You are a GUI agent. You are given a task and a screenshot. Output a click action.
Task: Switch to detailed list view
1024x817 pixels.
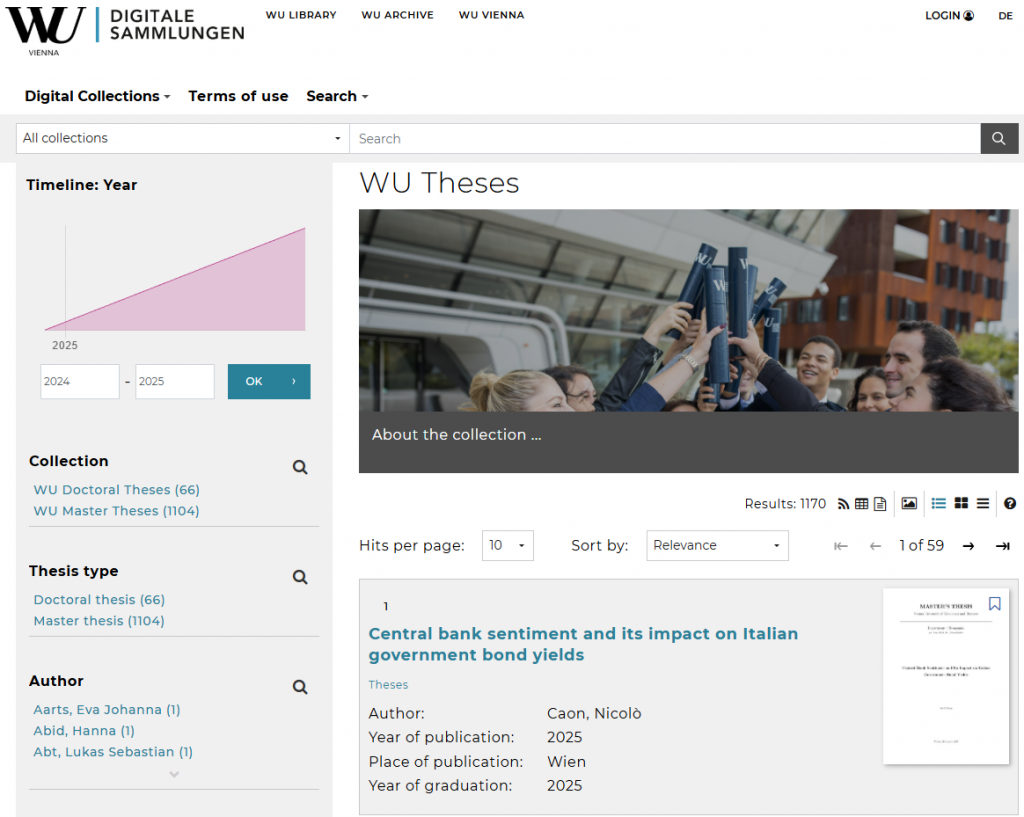click(938, 504)
